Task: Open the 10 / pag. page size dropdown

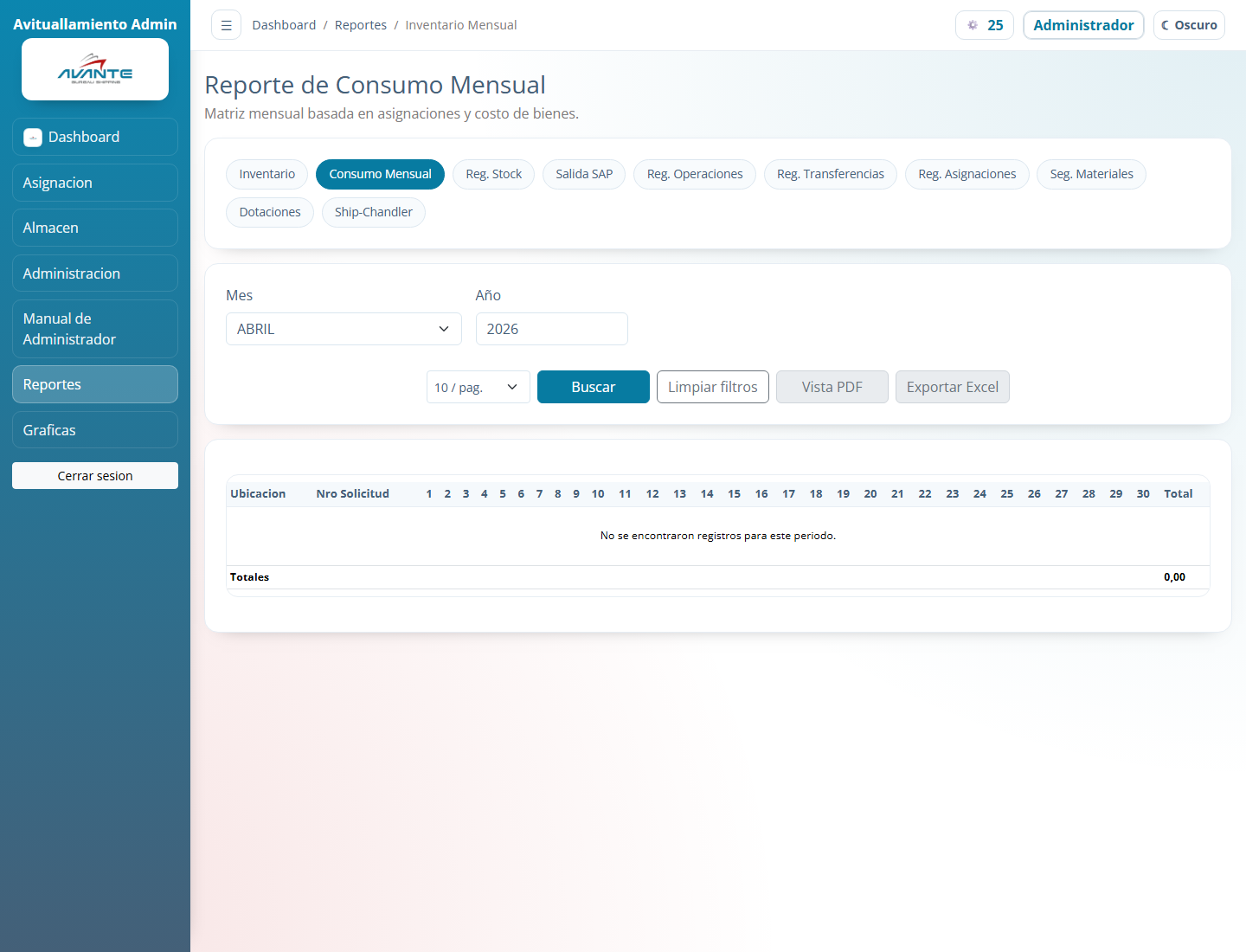Action: (x=478, y=387)
